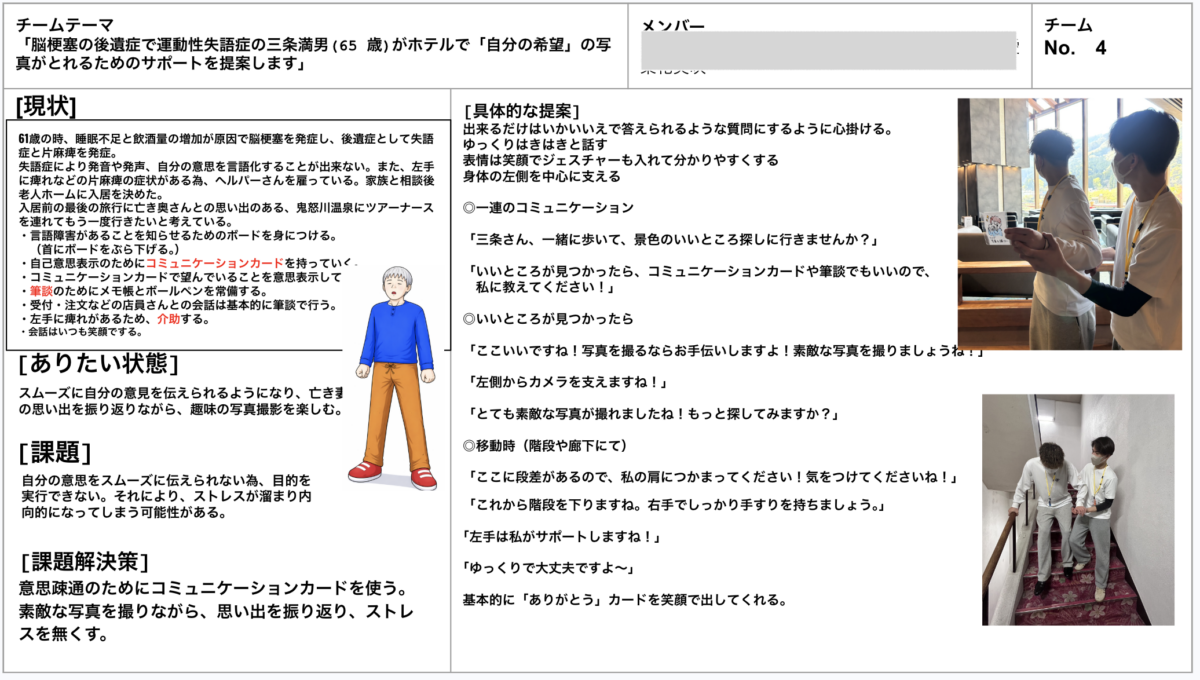This screenshot has width=1200, height=680.
Task: Select the [現状] heading
Action: [46, 105]
